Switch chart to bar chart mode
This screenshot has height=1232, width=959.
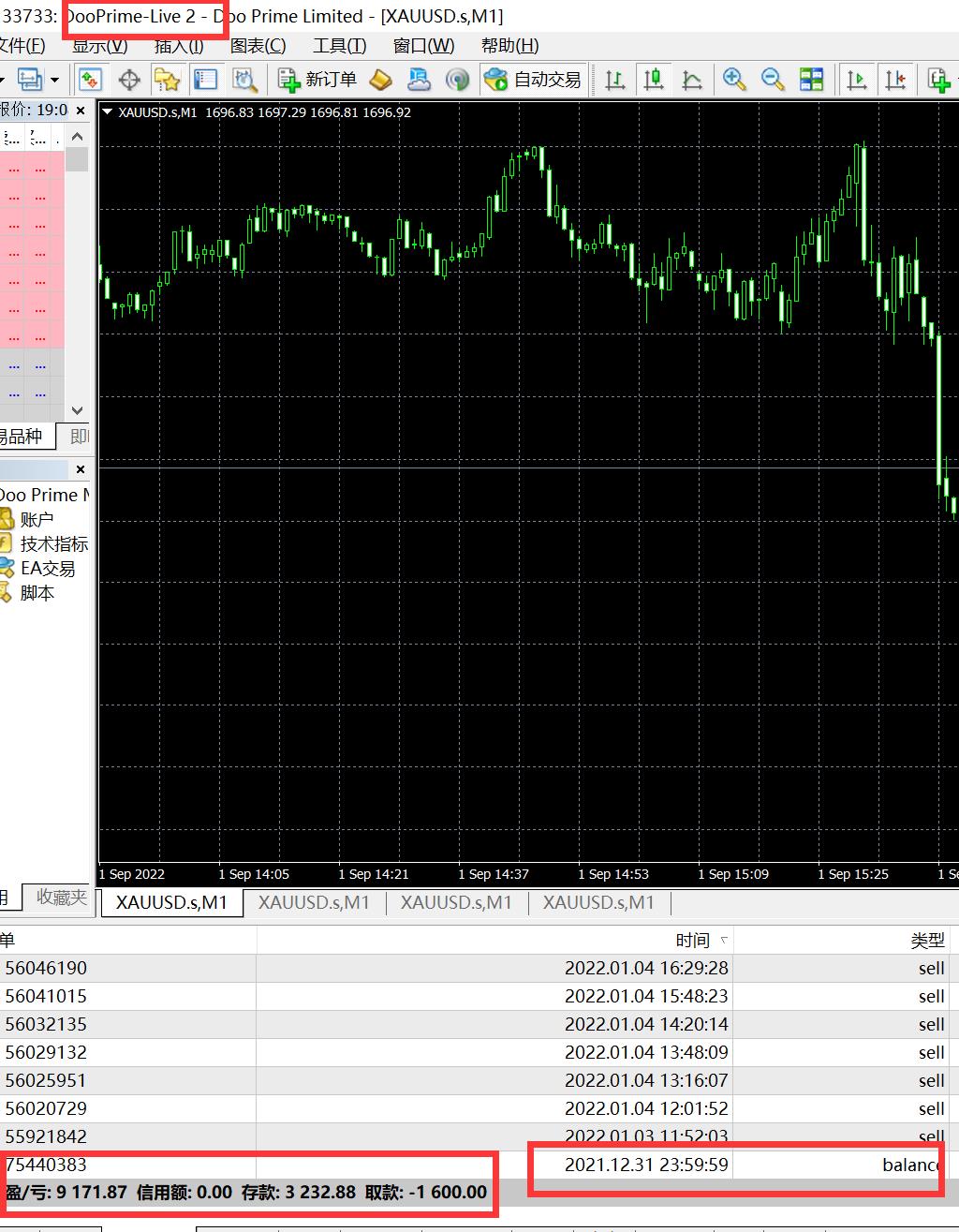point(615,80)
